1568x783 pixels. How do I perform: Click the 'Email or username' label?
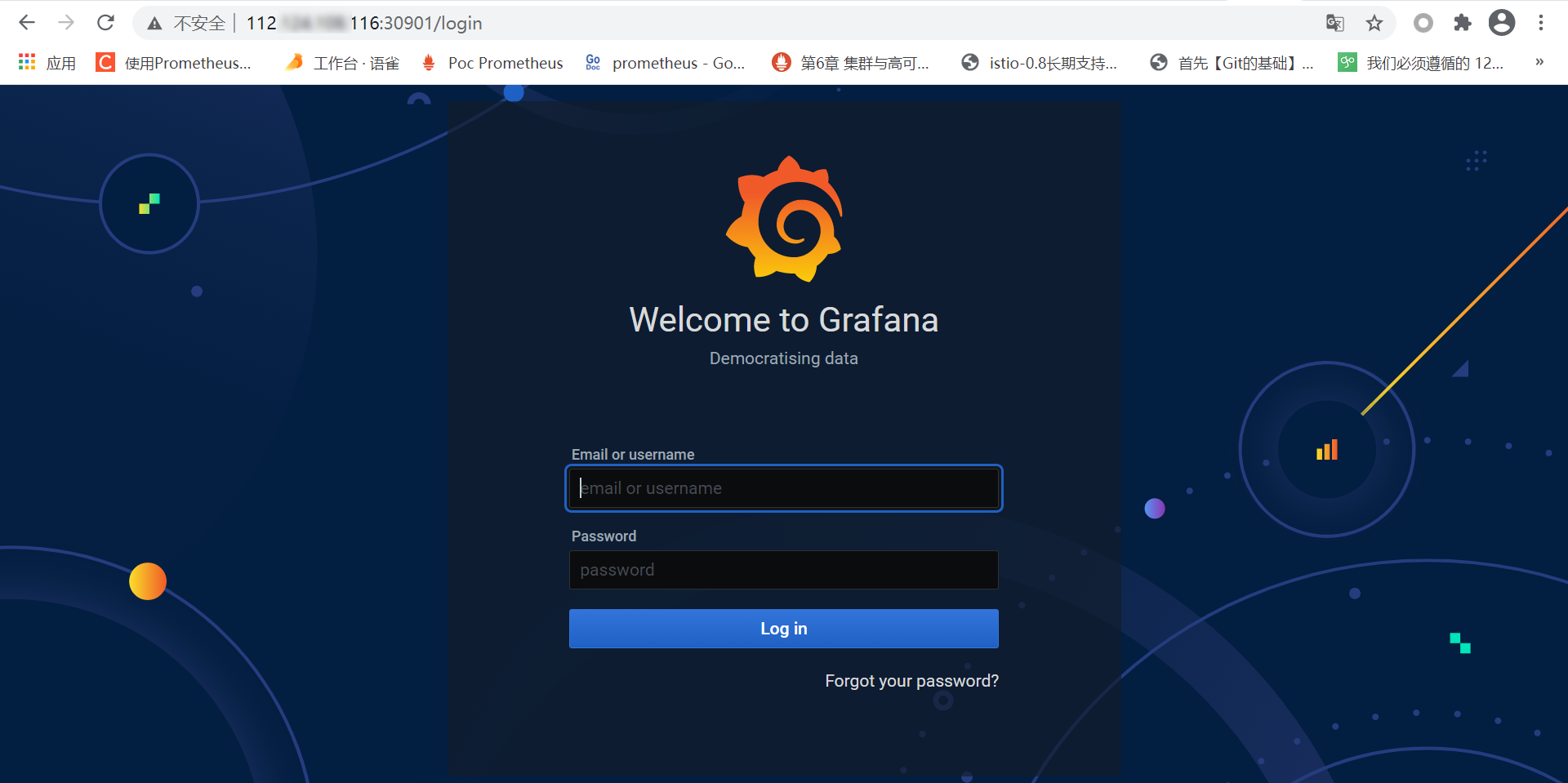coord(633,455)
